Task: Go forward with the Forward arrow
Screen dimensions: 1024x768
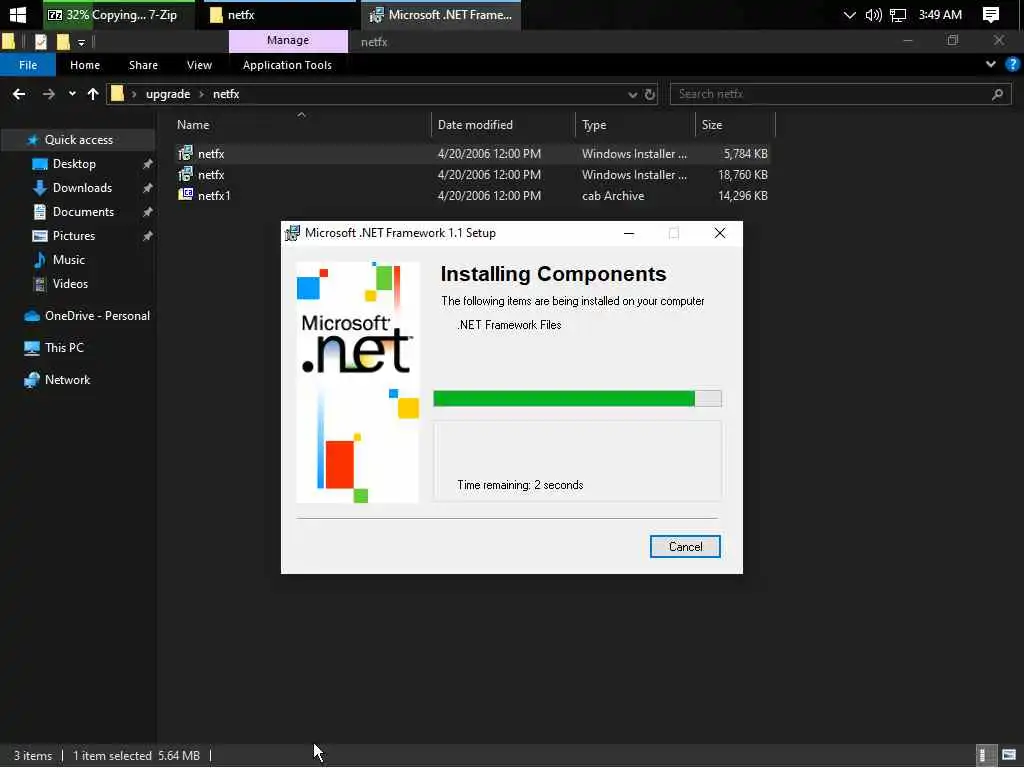Action: click(x=48, y=94)
